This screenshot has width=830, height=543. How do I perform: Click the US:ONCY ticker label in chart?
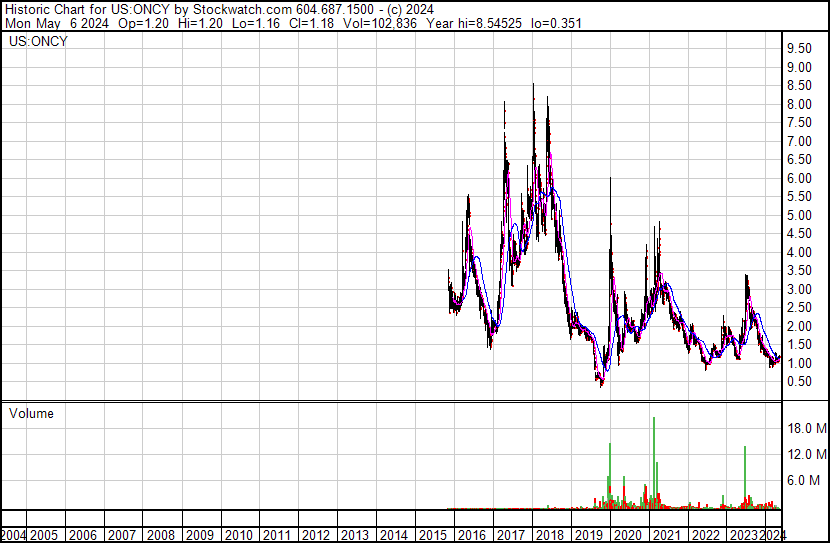pyautogui.click(x=38, y=42)
